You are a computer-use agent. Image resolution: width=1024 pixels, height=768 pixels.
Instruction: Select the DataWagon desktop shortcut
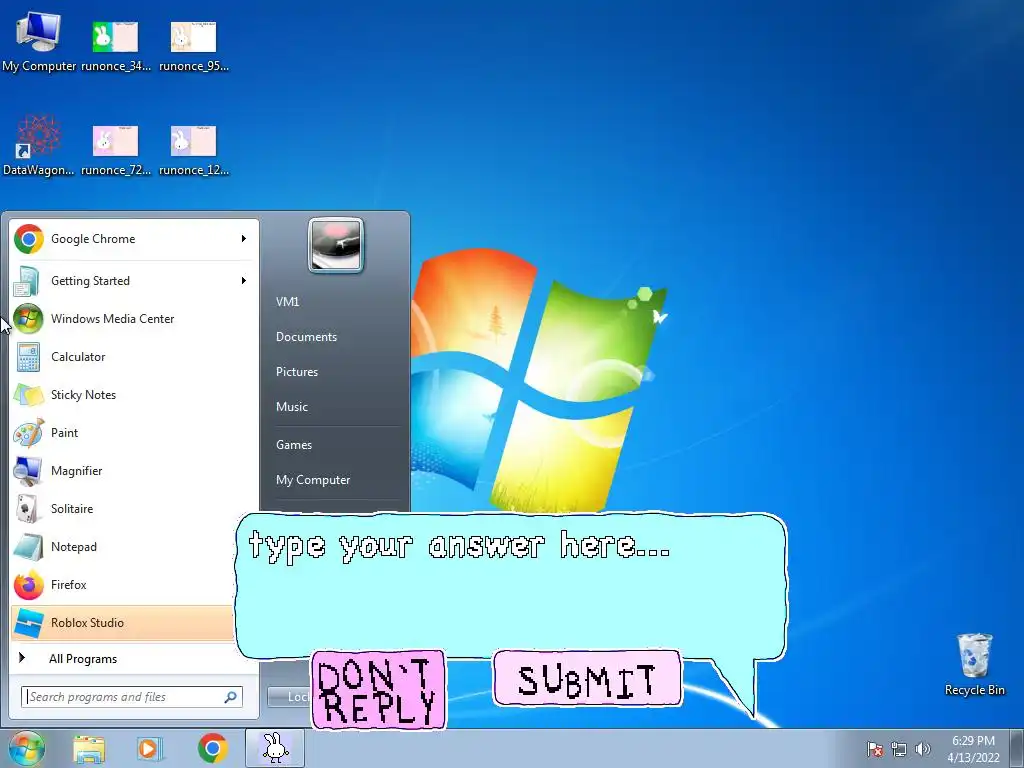pyautogui.click(x=39, y=146)
